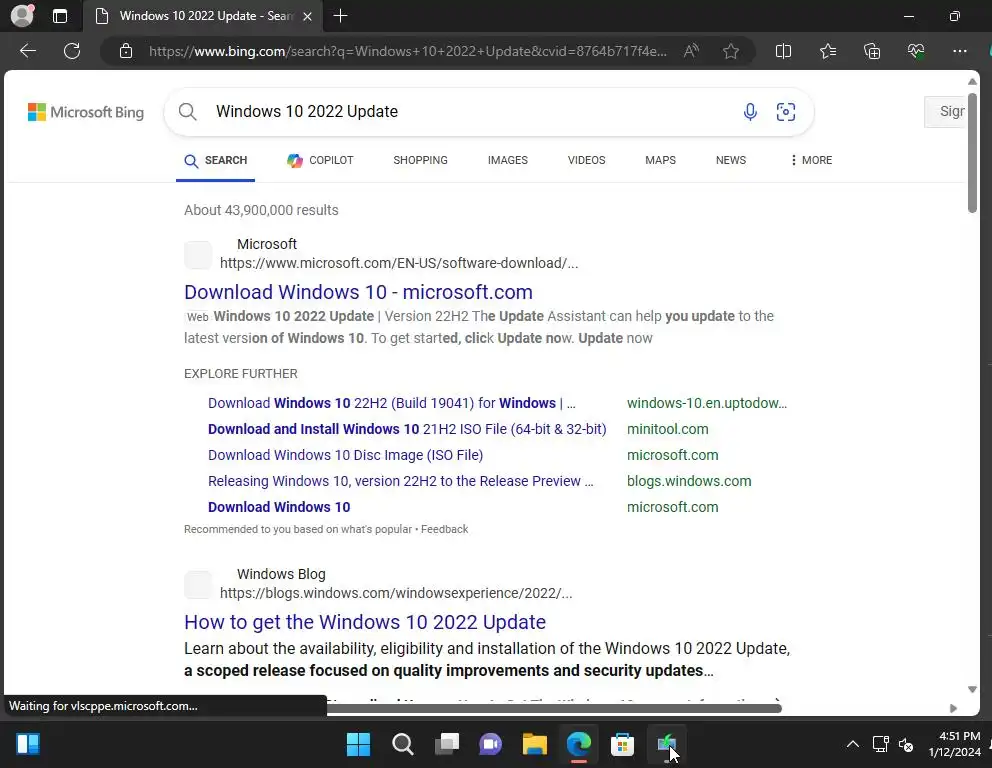This screenshot has width=992, height=768.
Task: Search using voice microphone
Action: (750, 112)
